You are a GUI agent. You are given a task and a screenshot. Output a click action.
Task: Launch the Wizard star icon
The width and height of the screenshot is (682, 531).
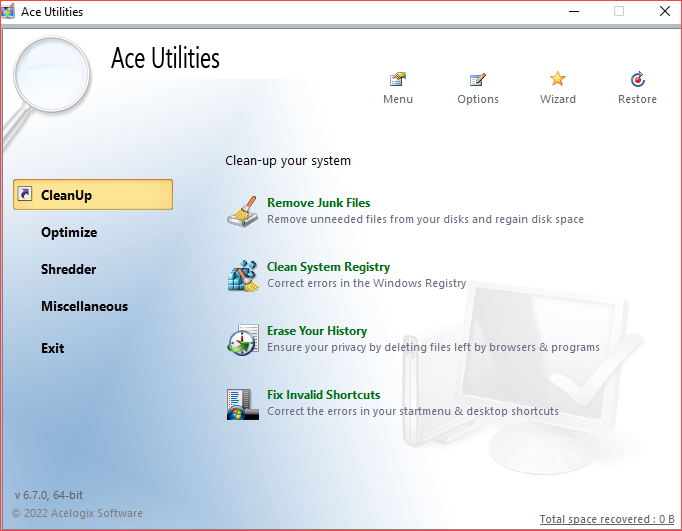tap(557, 79)
